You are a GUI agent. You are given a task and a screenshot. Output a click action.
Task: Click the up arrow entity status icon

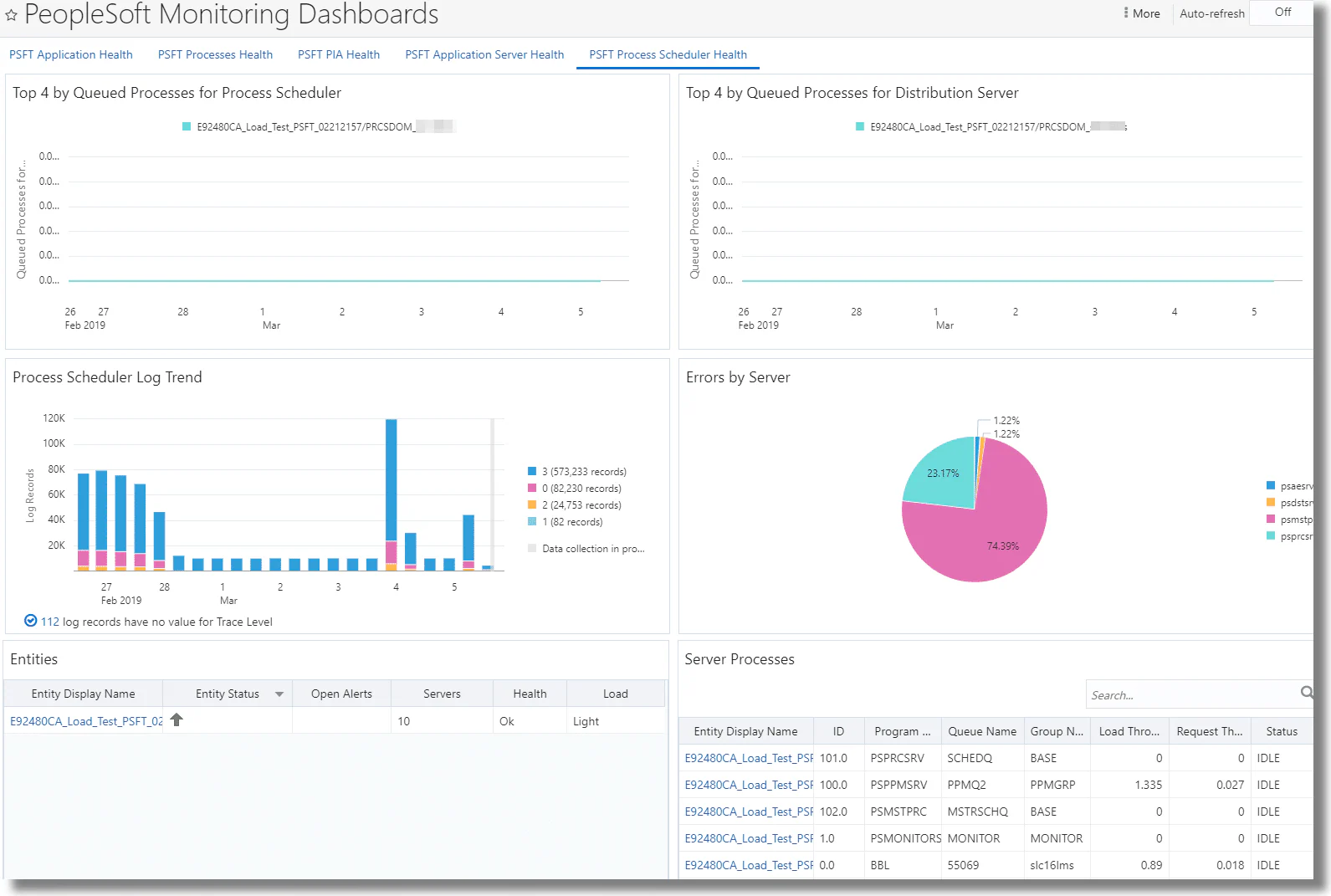click(177, 719)
